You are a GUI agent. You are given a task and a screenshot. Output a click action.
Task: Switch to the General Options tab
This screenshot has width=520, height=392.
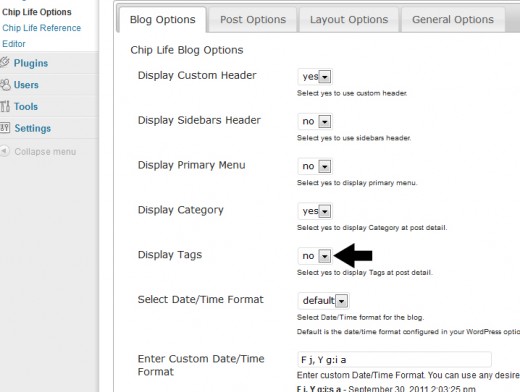pyautogui.click(x=453, y=20)
